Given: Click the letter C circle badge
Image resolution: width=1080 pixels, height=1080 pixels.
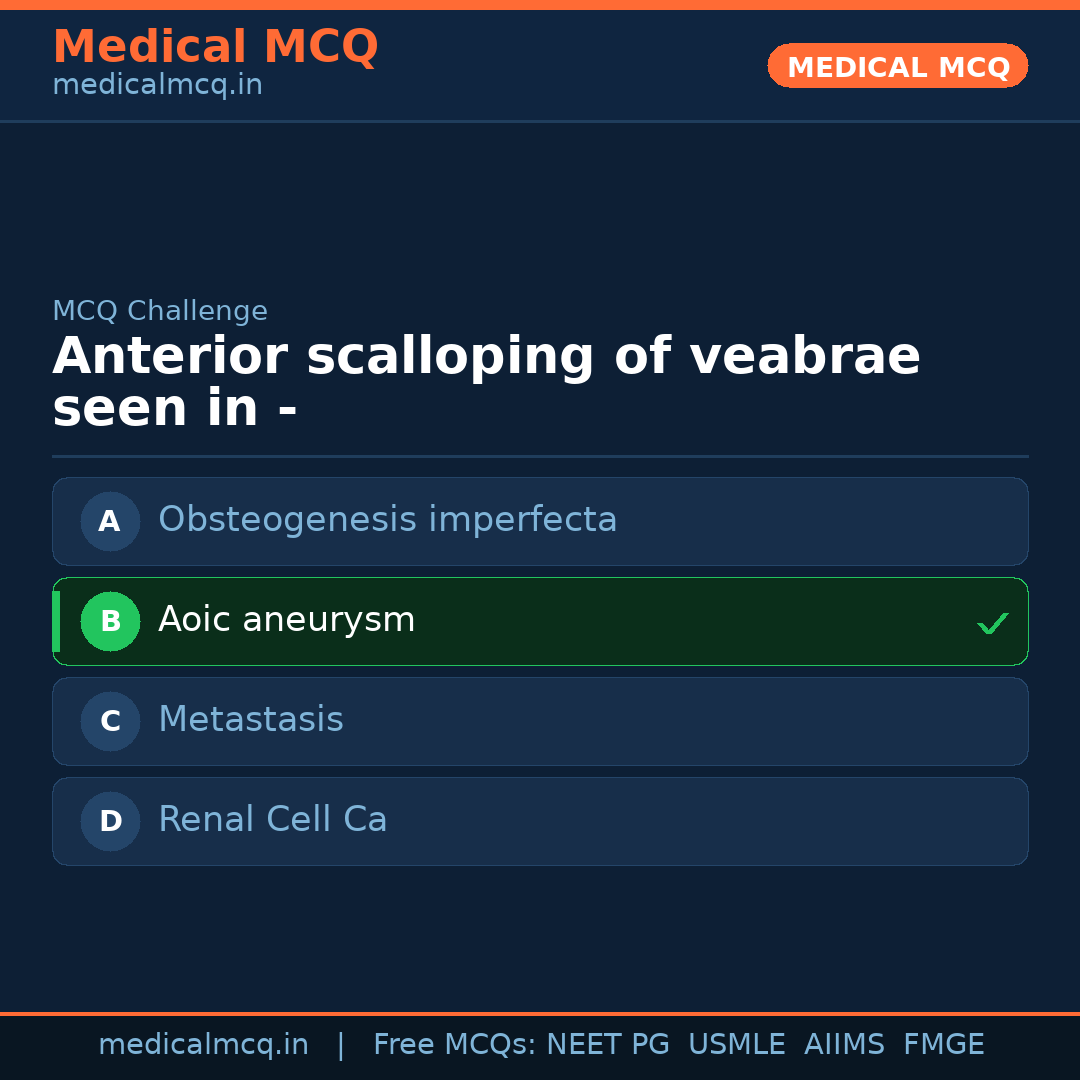Looking at the screenshot, I should [x=110, y=721].
